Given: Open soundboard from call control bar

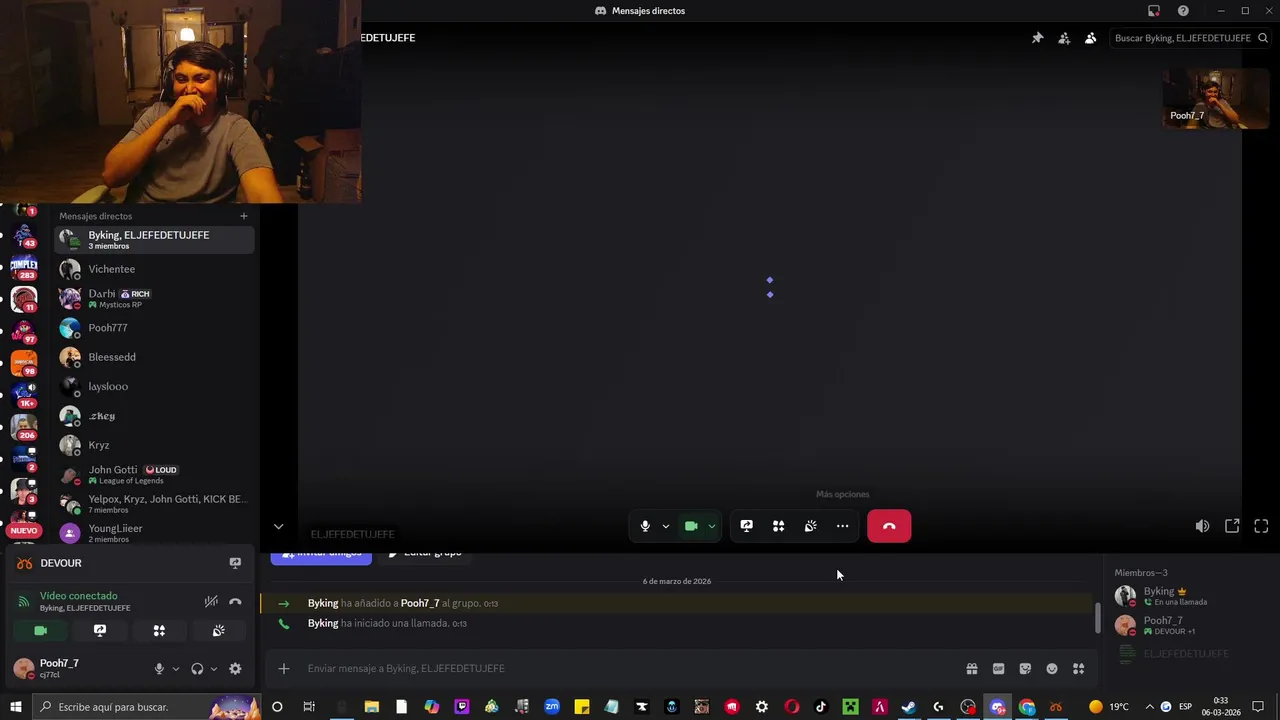Looking at the screenshot, I should pyautogui.click(x=810, y=526).
